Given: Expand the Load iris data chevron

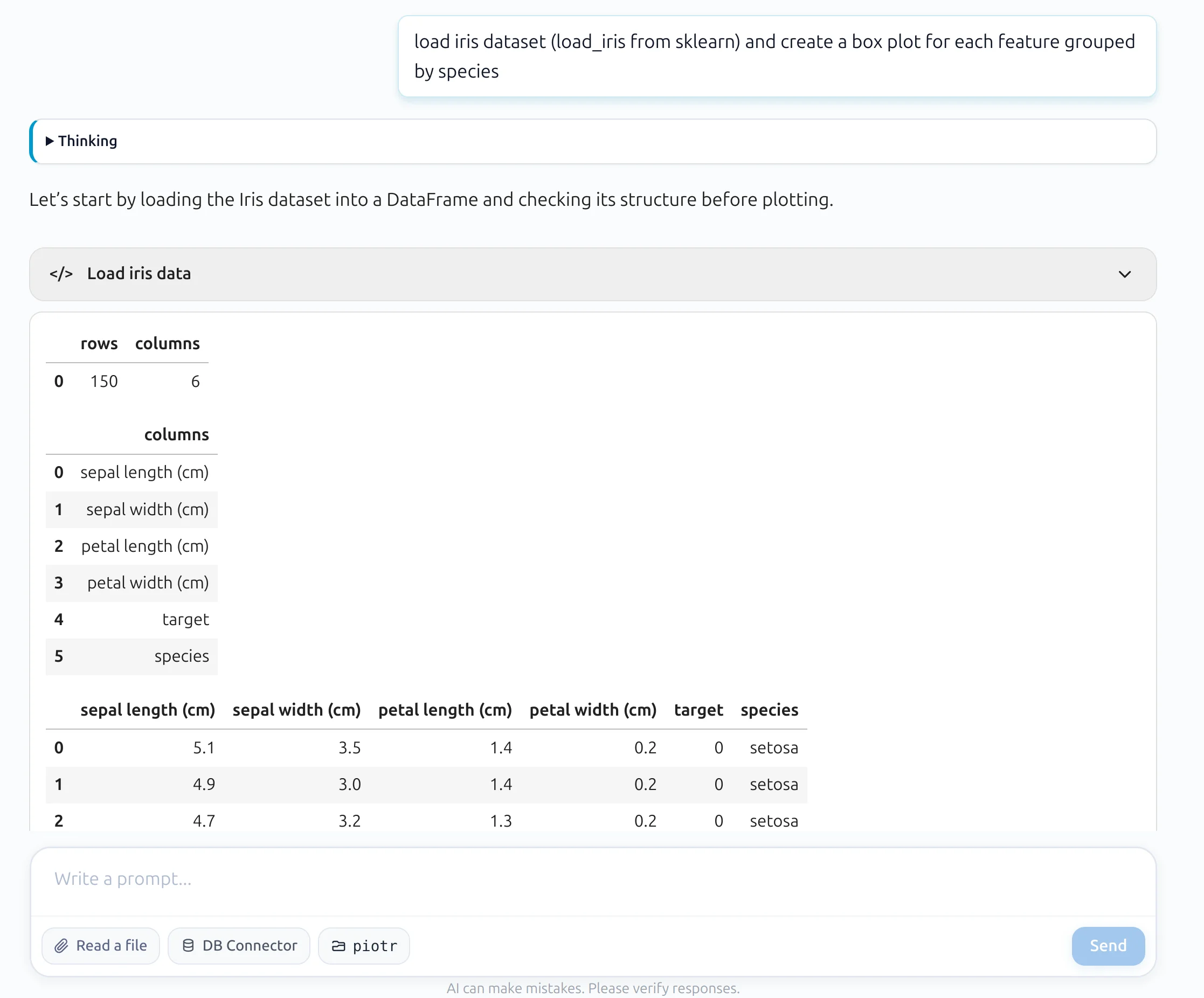Looking at the screenshot, I should pyautogui.click(x=1124, y=274).
